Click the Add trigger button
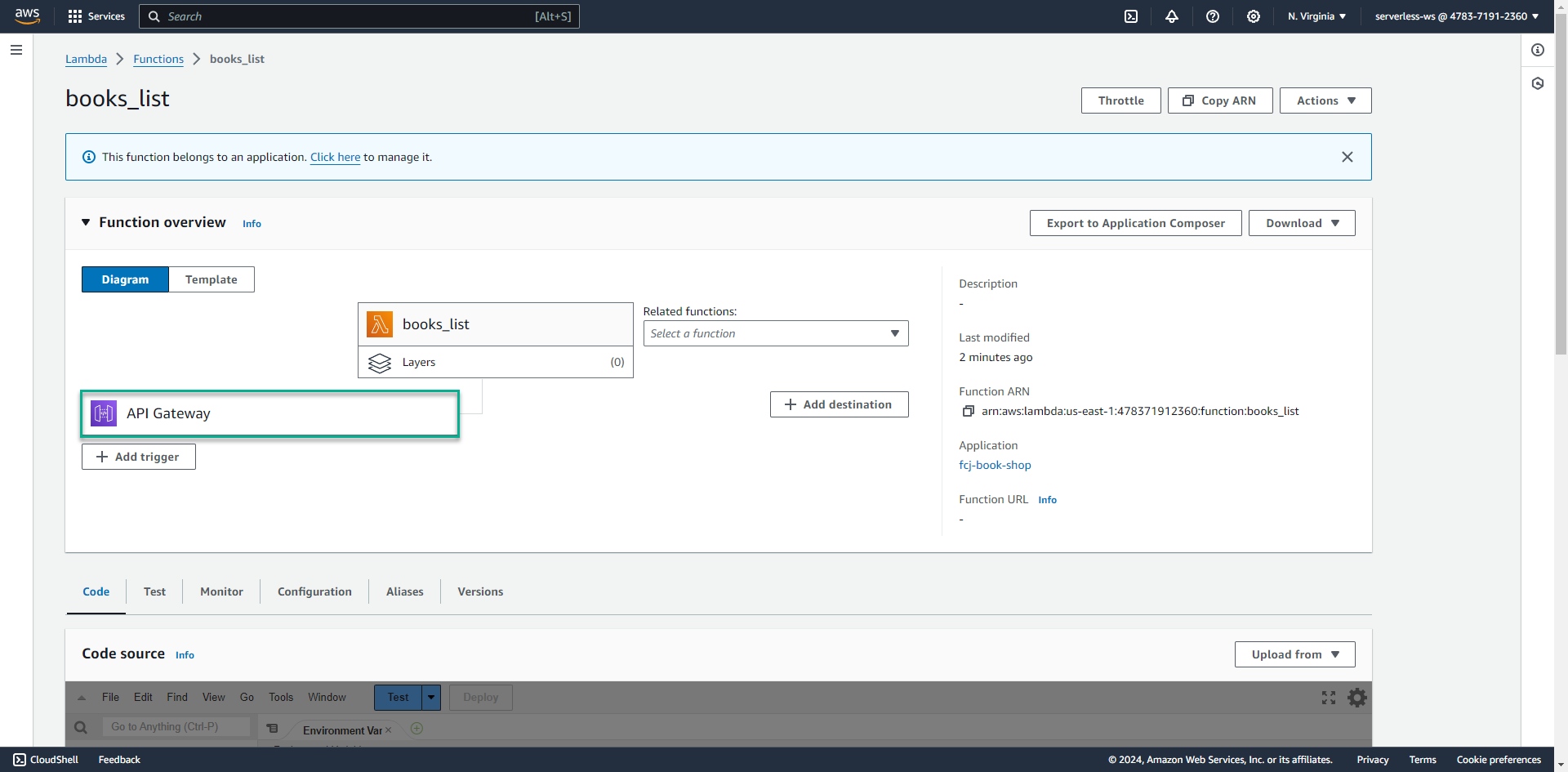 click(139, 457)
